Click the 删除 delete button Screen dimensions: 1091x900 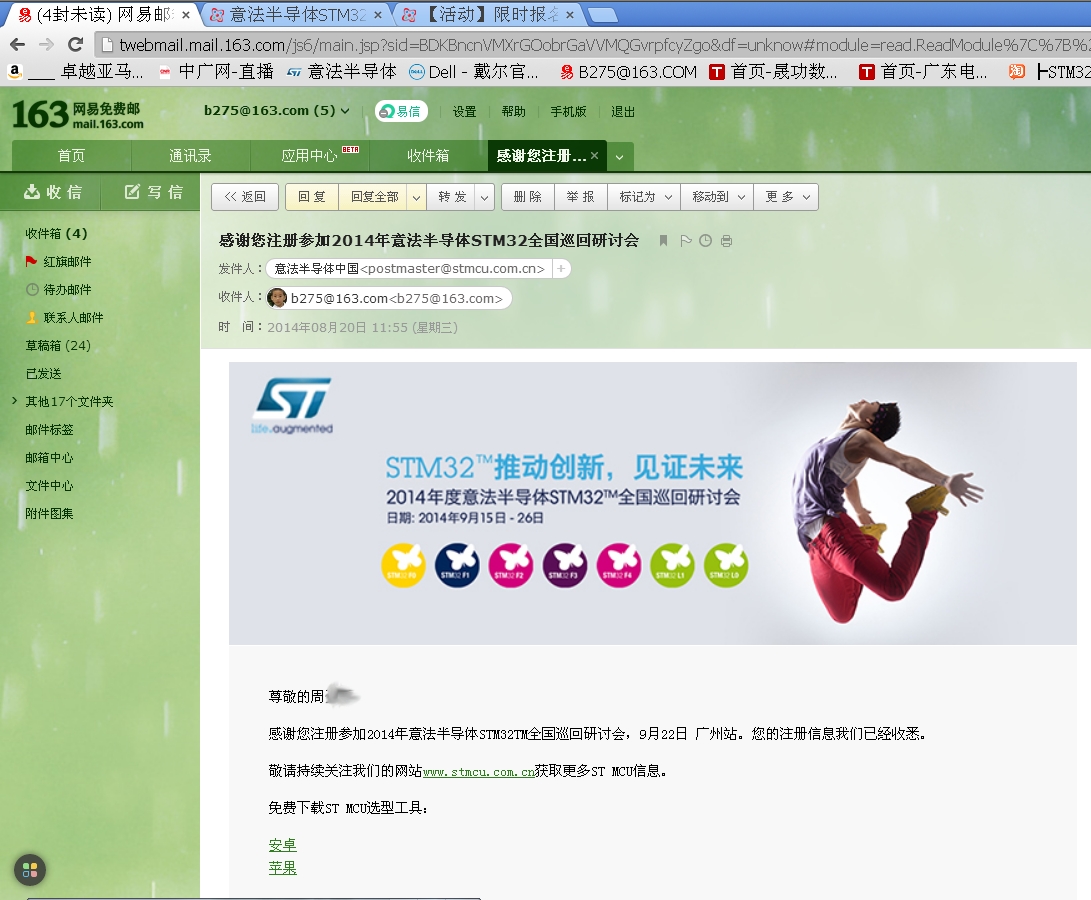coord(527,197)
